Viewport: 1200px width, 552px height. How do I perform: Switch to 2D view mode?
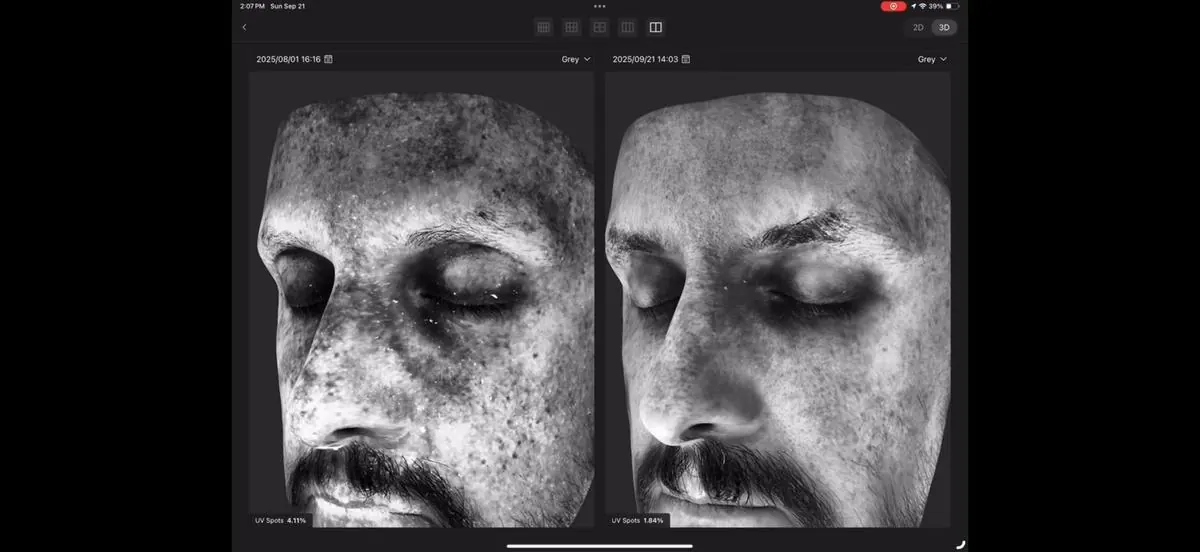(918, 27)
